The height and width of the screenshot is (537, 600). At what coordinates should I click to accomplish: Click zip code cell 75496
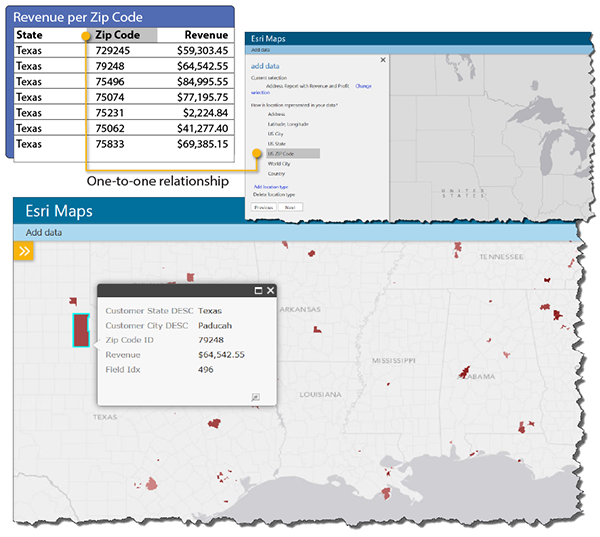110,82
